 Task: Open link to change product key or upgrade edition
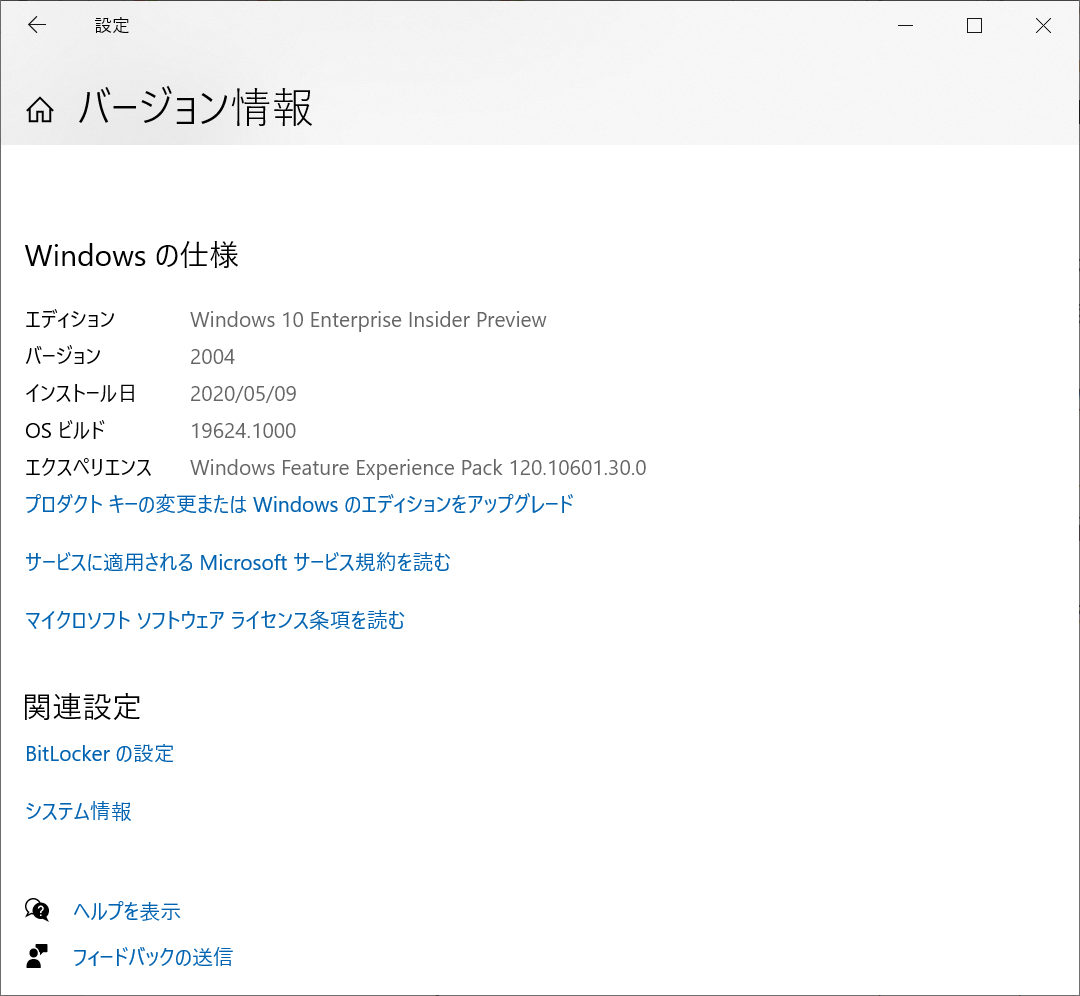coord(299,504)
